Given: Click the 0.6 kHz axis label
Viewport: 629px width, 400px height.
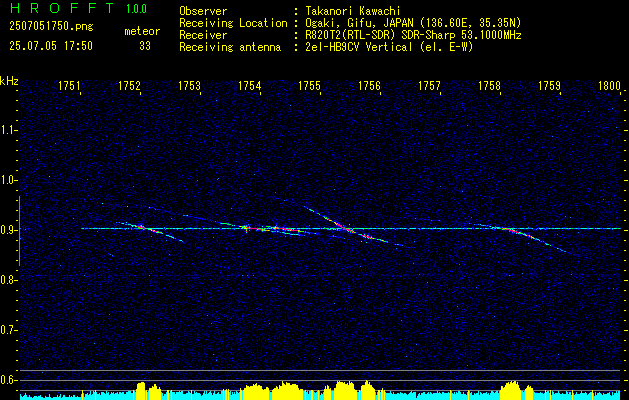Looking at the screenshot, I should [8, 380].
